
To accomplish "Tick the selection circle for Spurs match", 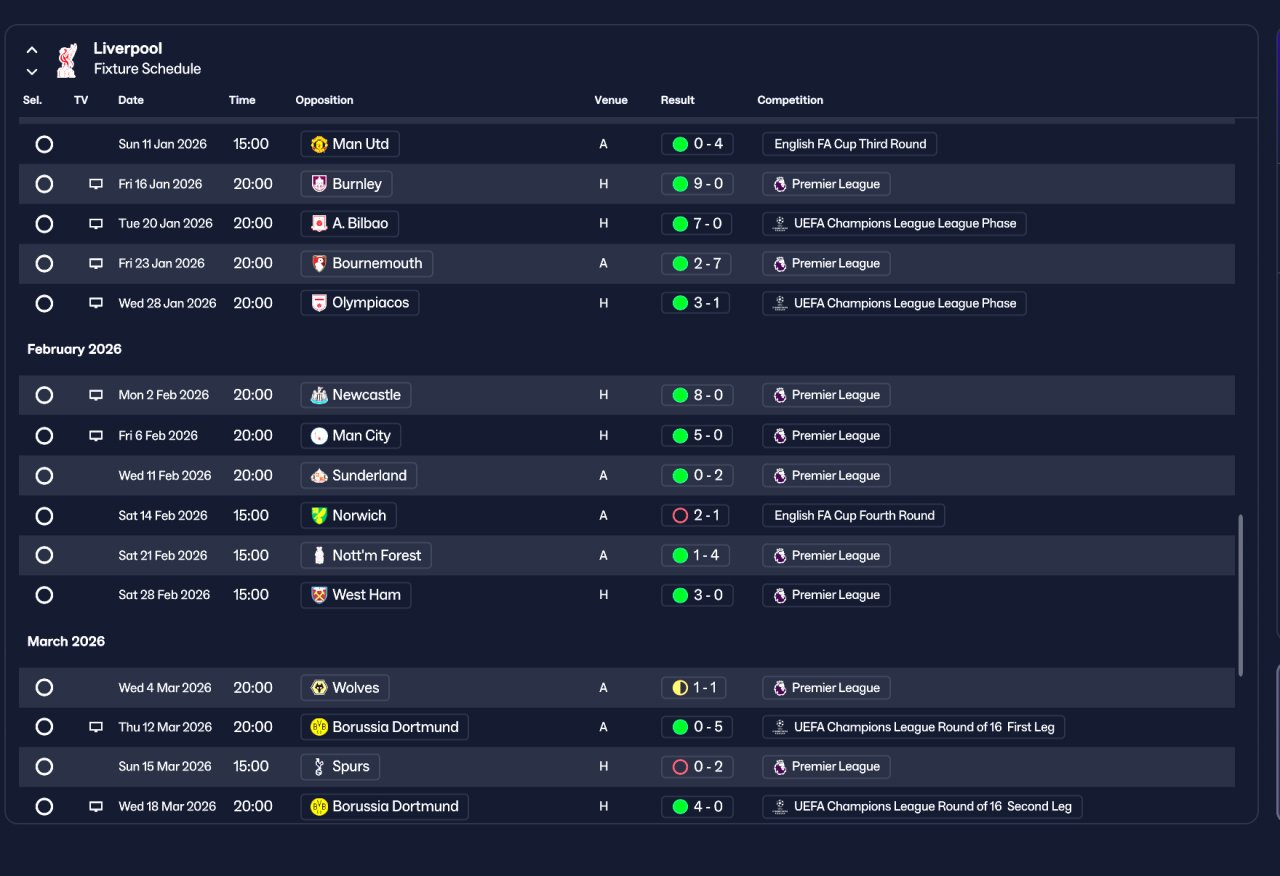I will (x=44, y=767).
